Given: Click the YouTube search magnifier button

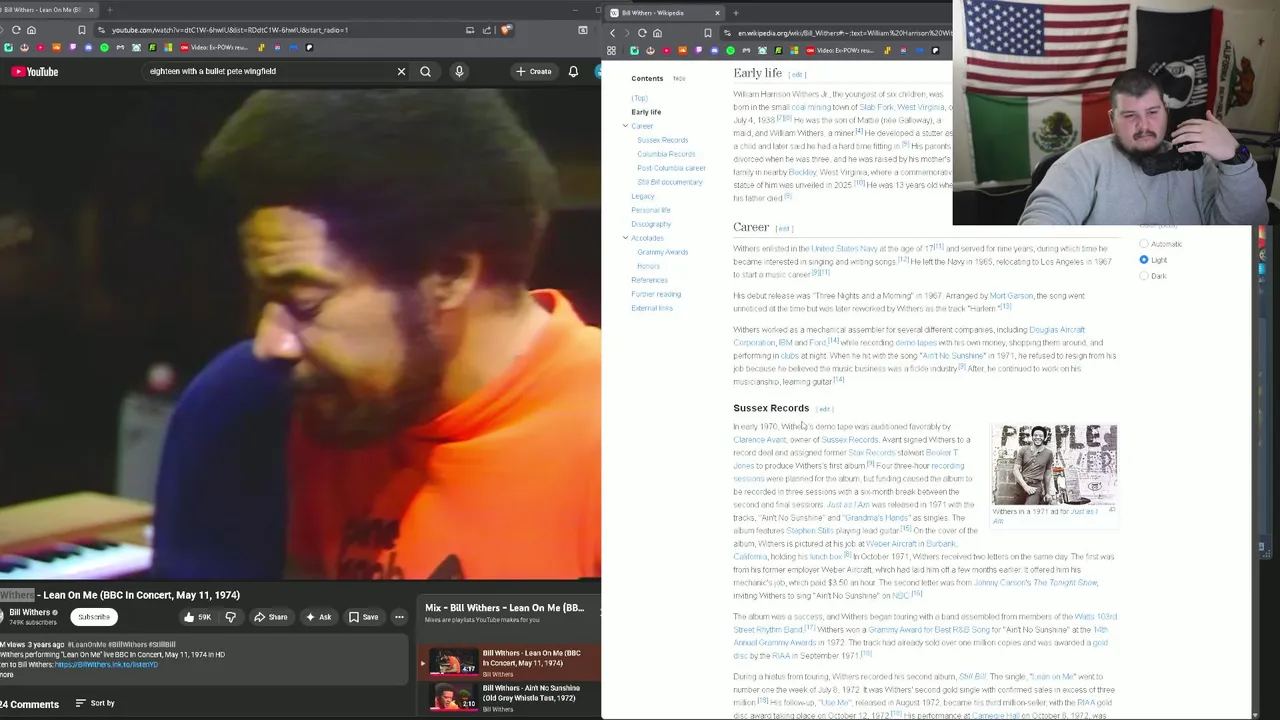Looking at the screenshot, I should [425, 71].
